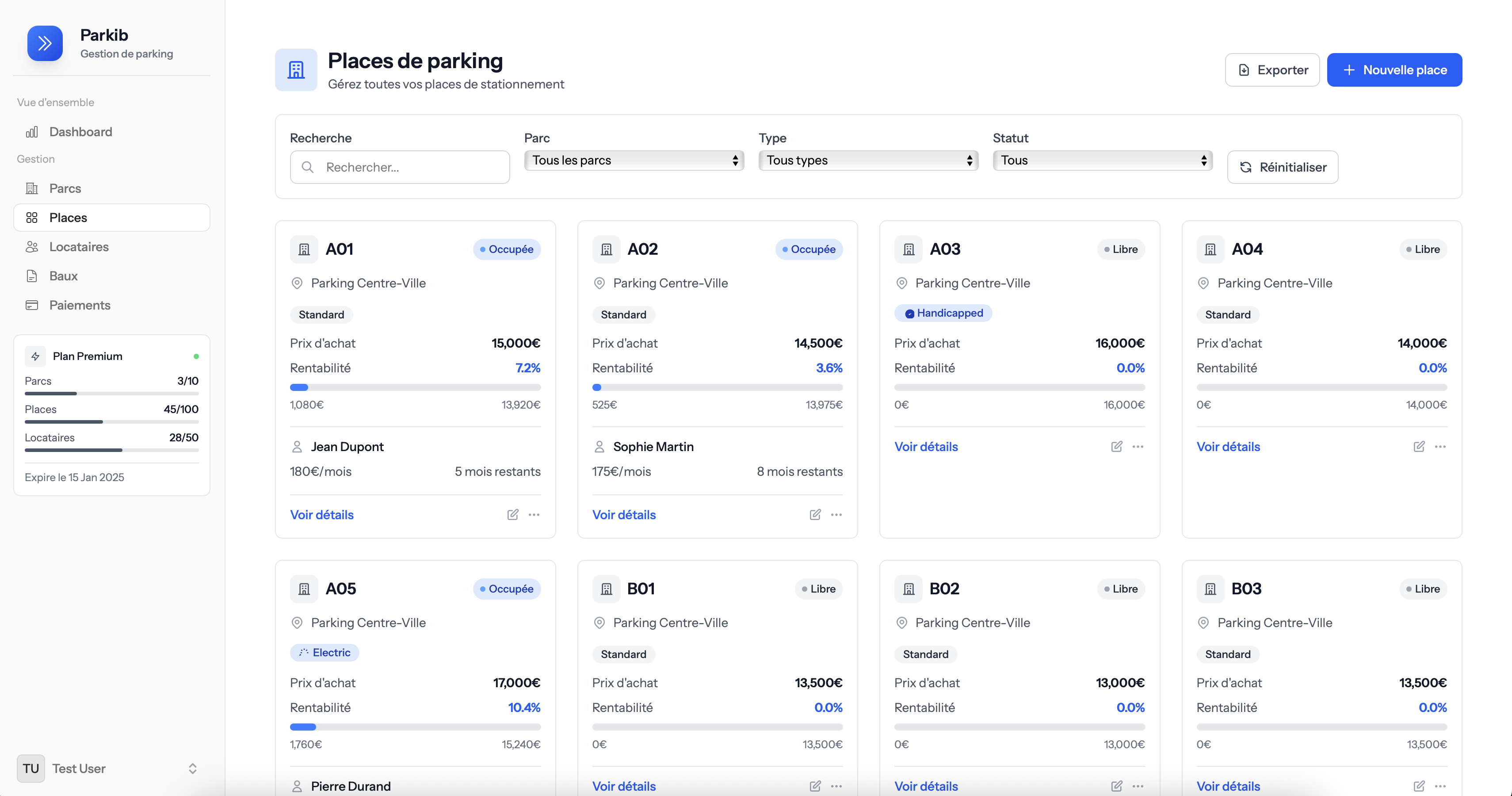Click the Parkib logo icon

[x=45, y=43]
